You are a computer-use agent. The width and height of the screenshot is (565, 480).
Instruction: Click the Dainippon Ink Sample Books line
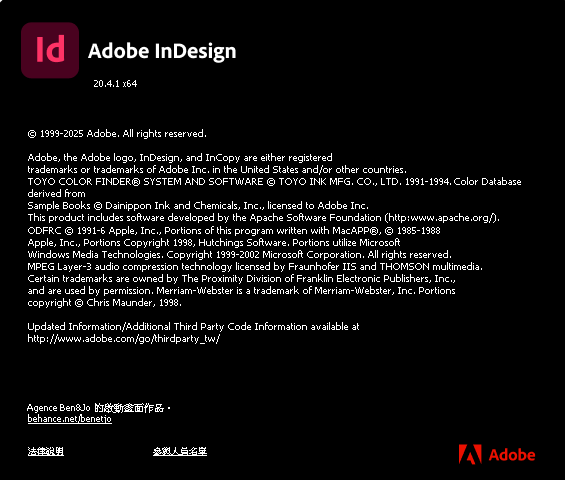click(x=198, y=206)
